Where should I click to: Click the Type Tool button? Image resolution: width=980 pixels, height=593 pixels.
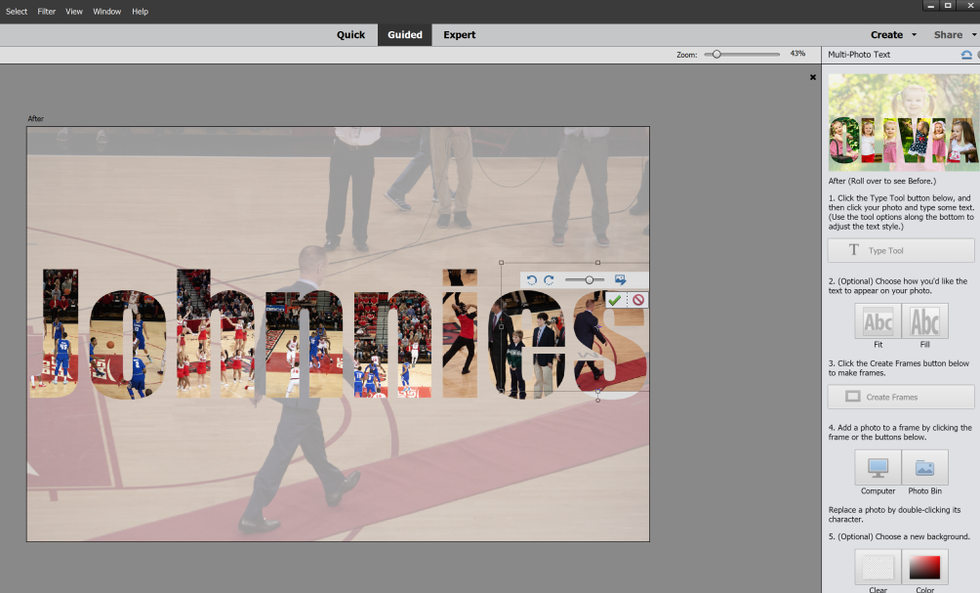(x=901, y=251)
